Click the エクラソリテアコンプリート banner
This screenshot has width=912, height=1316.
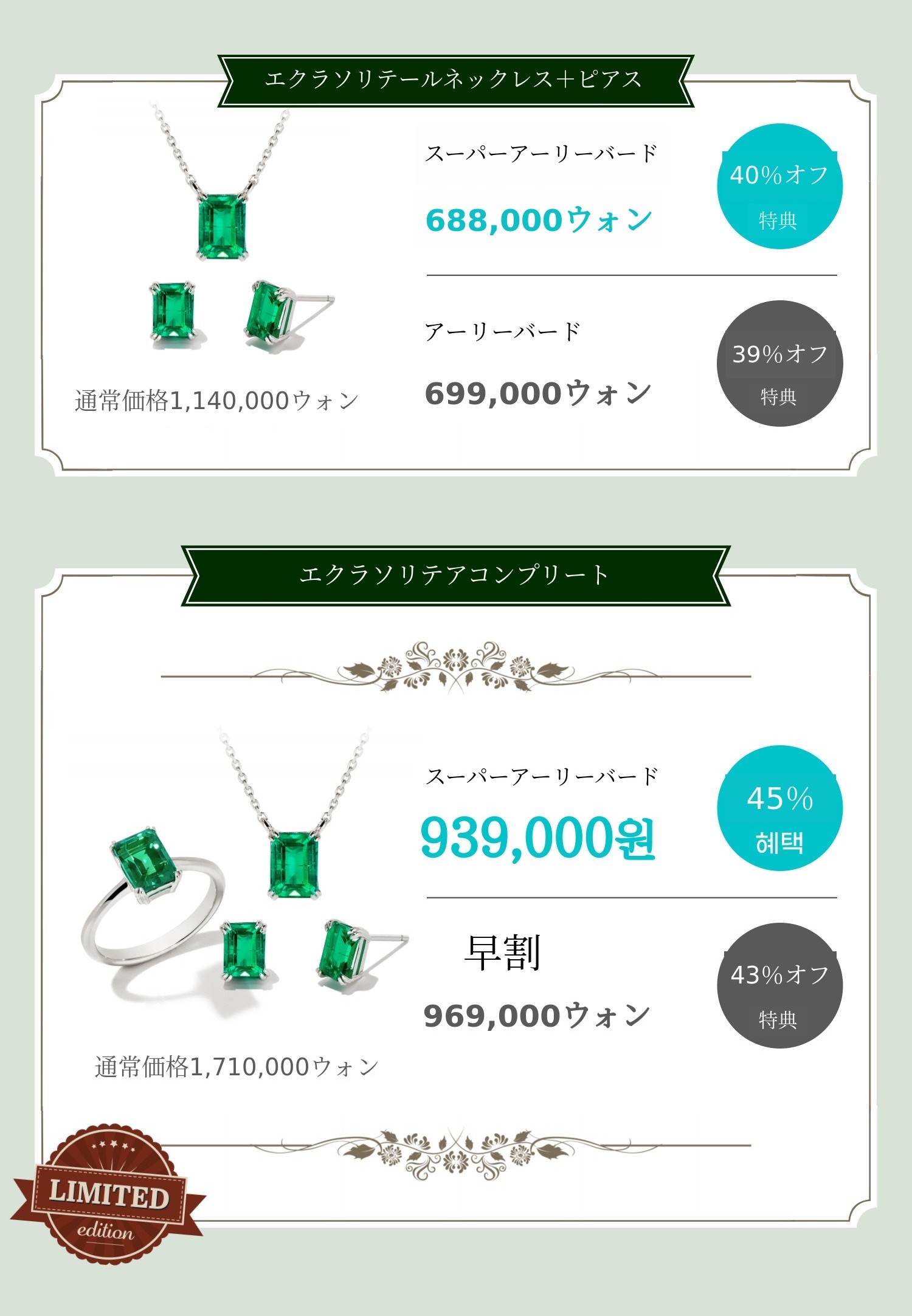point(455,575)
